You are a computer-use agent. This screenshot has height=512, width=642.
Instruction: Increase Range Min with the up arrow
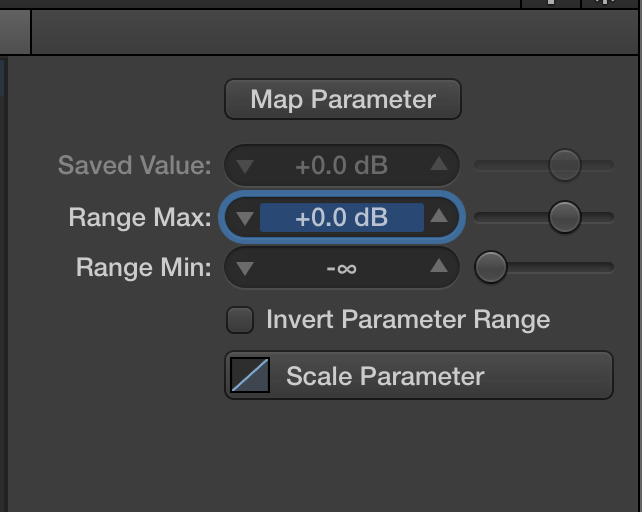point(438,267)
